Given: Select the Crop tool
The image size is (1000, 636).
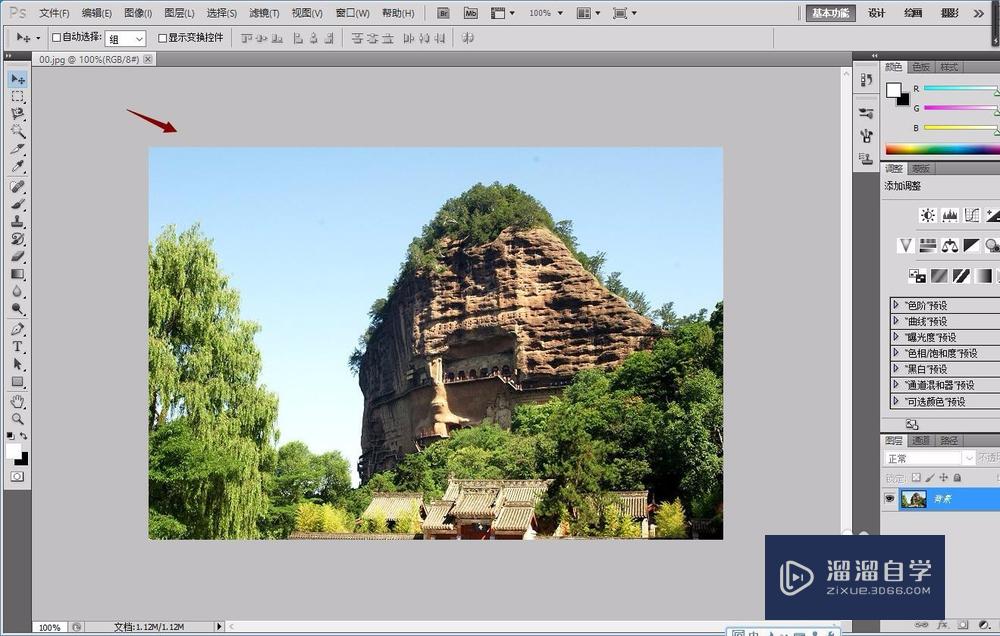Looking at the screenshot, I should (x=17, y=149).
